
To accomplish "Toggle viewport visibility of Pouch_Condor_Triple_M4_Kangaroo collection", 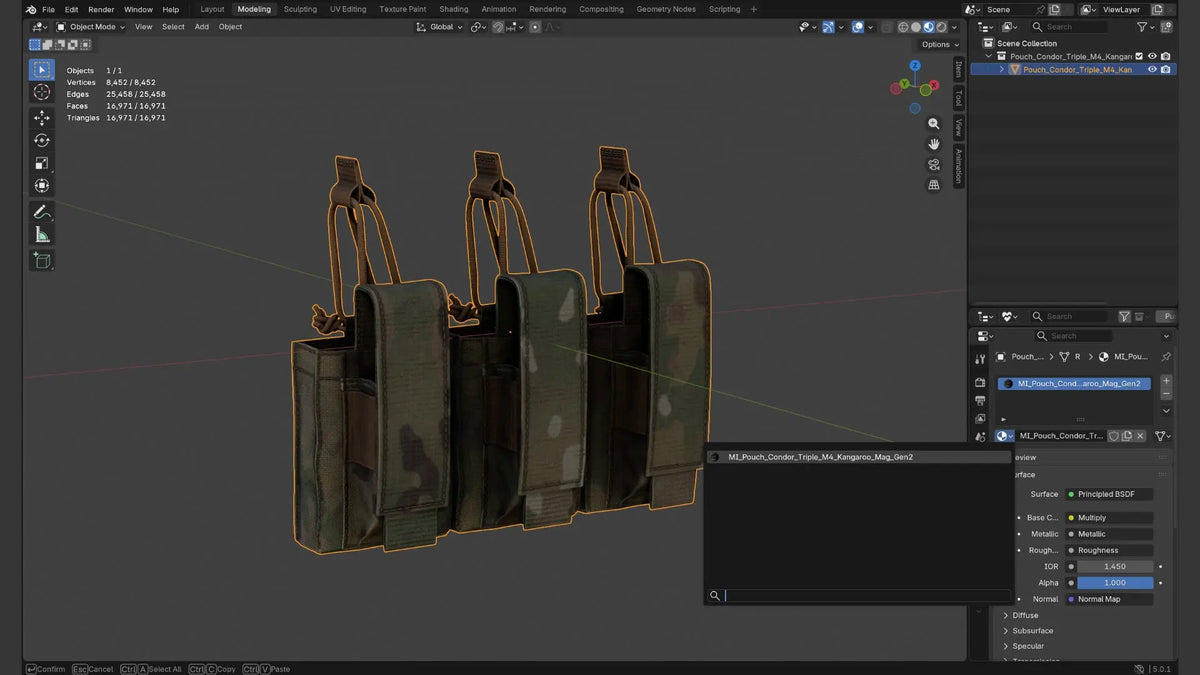I will [1152, 56].
